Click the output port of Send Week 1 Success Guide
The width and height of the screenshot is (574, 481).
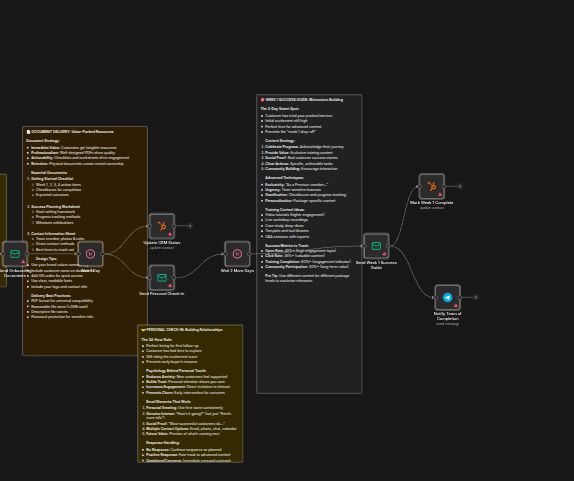(x=388, y=246)
